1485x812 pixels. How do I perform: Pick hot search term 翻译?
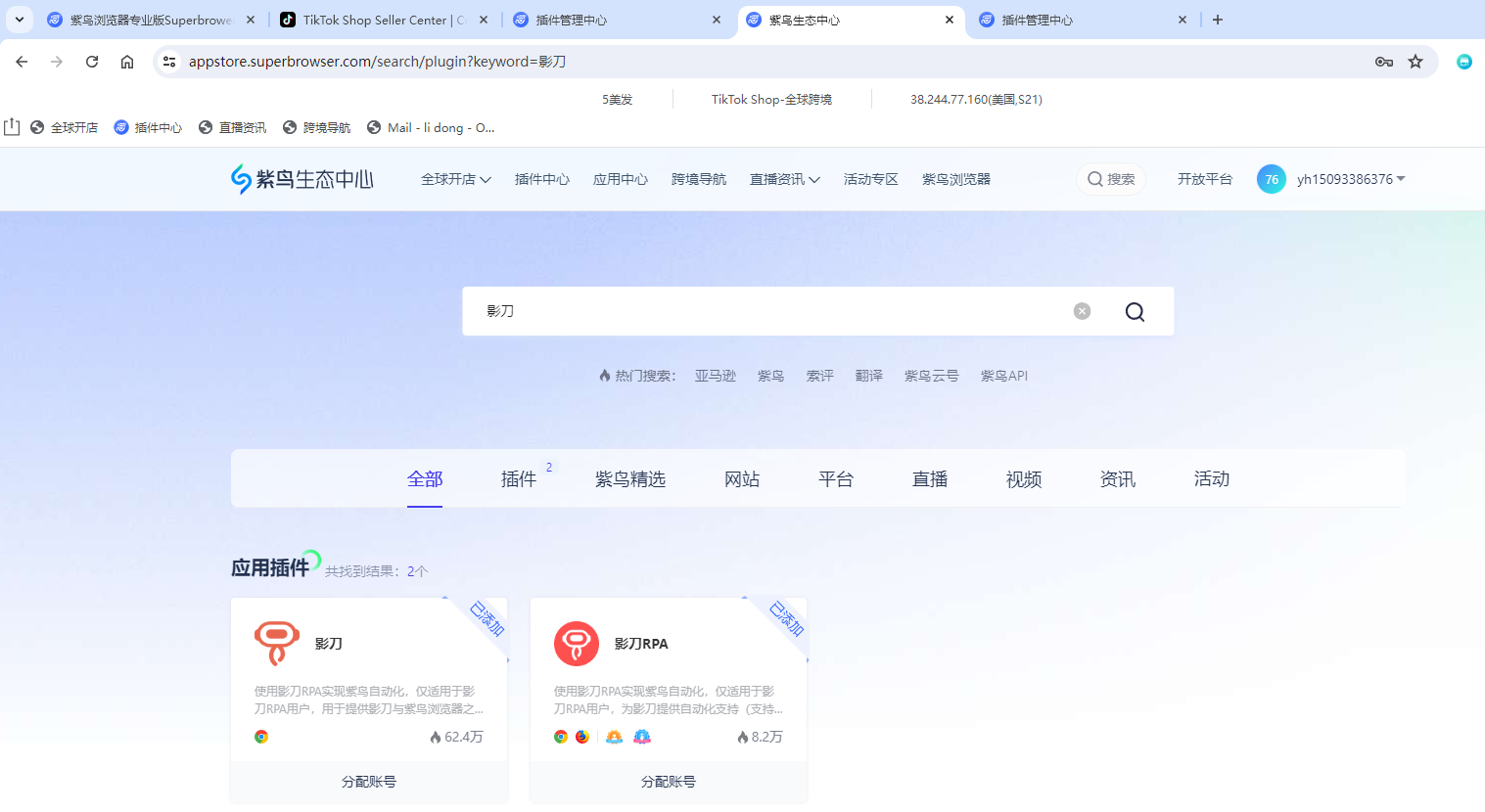pyautogui.click(x=869, y=376)
